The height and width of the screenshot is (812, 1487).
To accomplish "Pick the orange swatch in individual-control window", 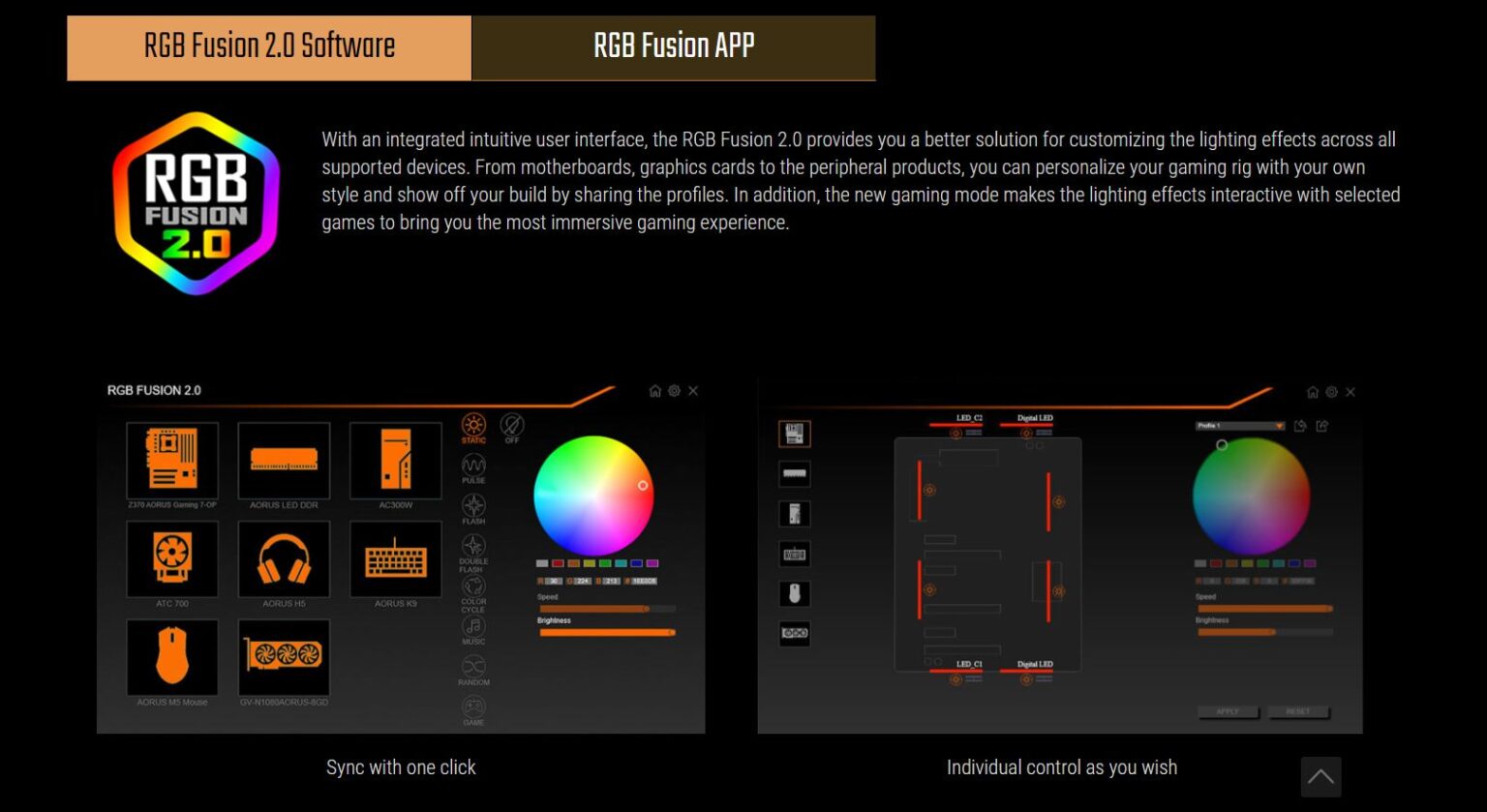I will click(x=1231, y=563).
